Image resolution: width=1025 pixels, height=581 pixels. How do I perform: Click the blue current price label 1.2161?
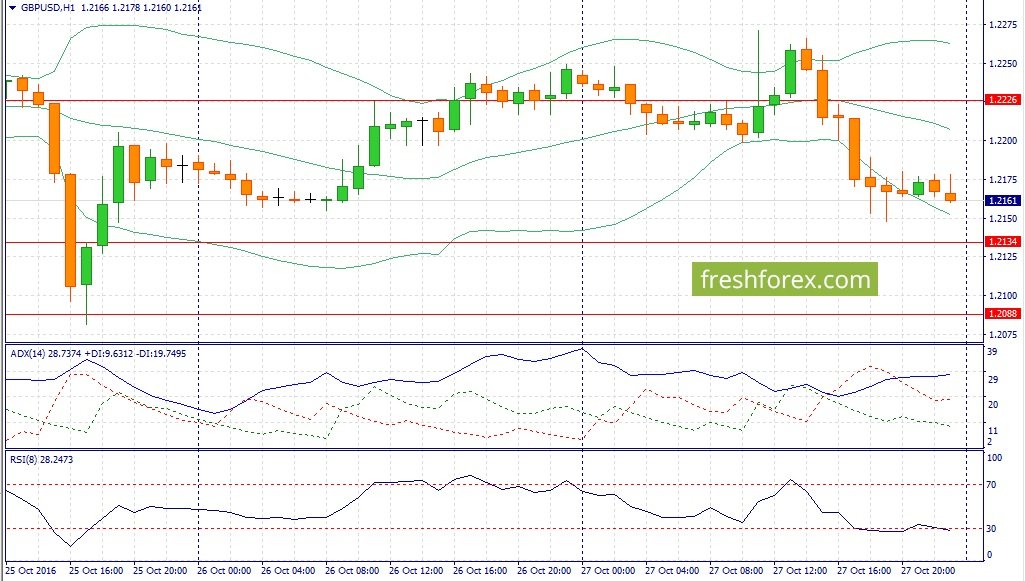[1003, 201]
